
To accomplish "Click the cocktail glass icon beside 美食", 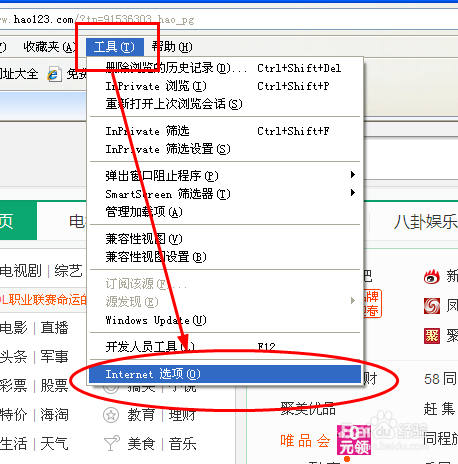I will click(x=111, y=444).
